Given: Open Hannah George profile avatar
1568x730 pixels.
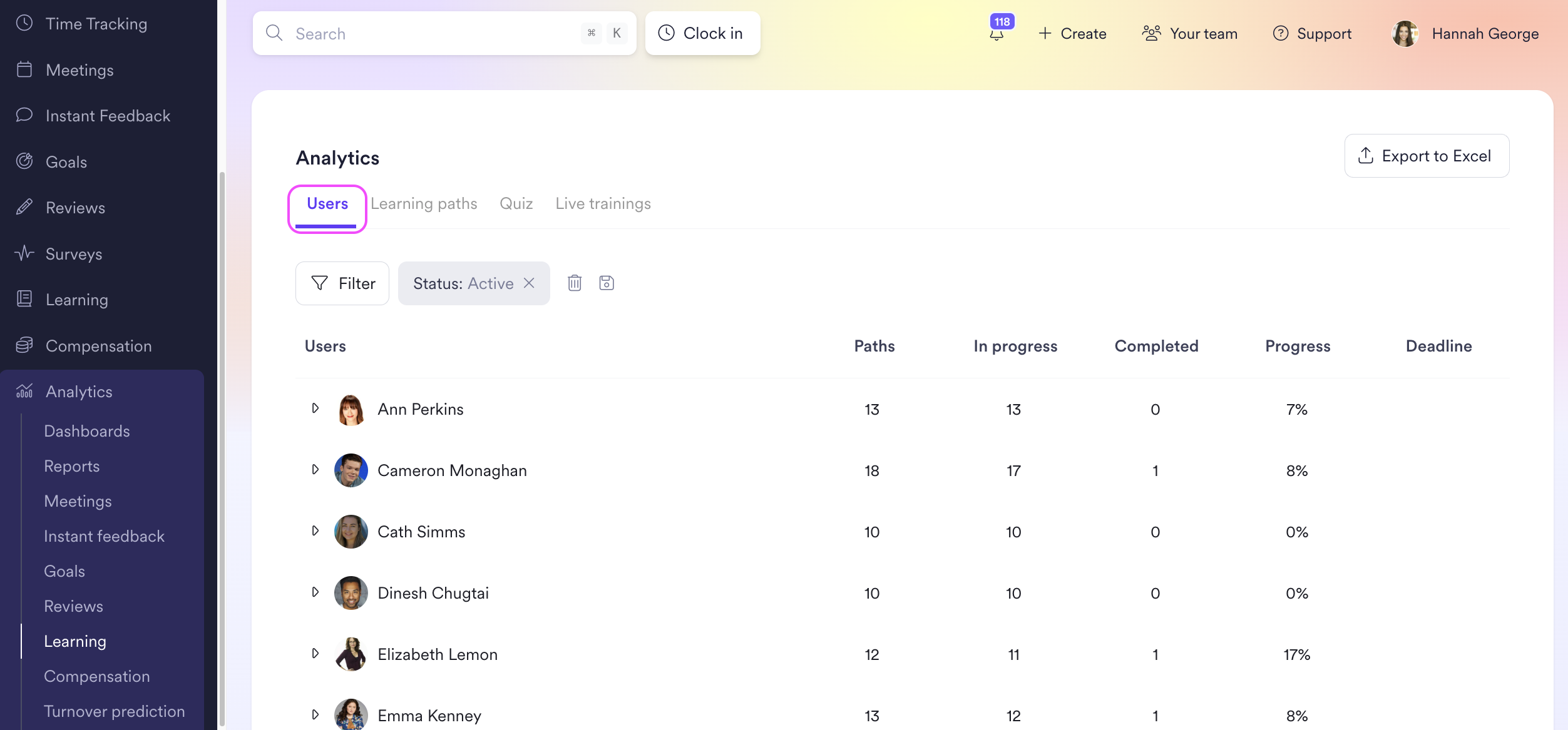Looking at the screenshot, I should [x=1405, y=34].
